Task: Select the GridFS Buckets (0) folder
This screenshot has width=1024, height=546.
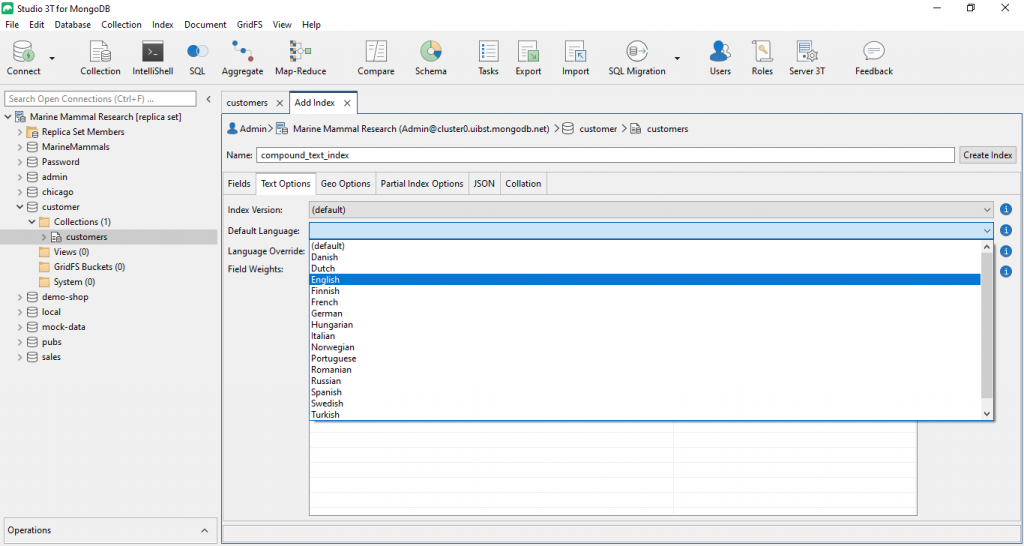Action: click(x=89, y=267)
